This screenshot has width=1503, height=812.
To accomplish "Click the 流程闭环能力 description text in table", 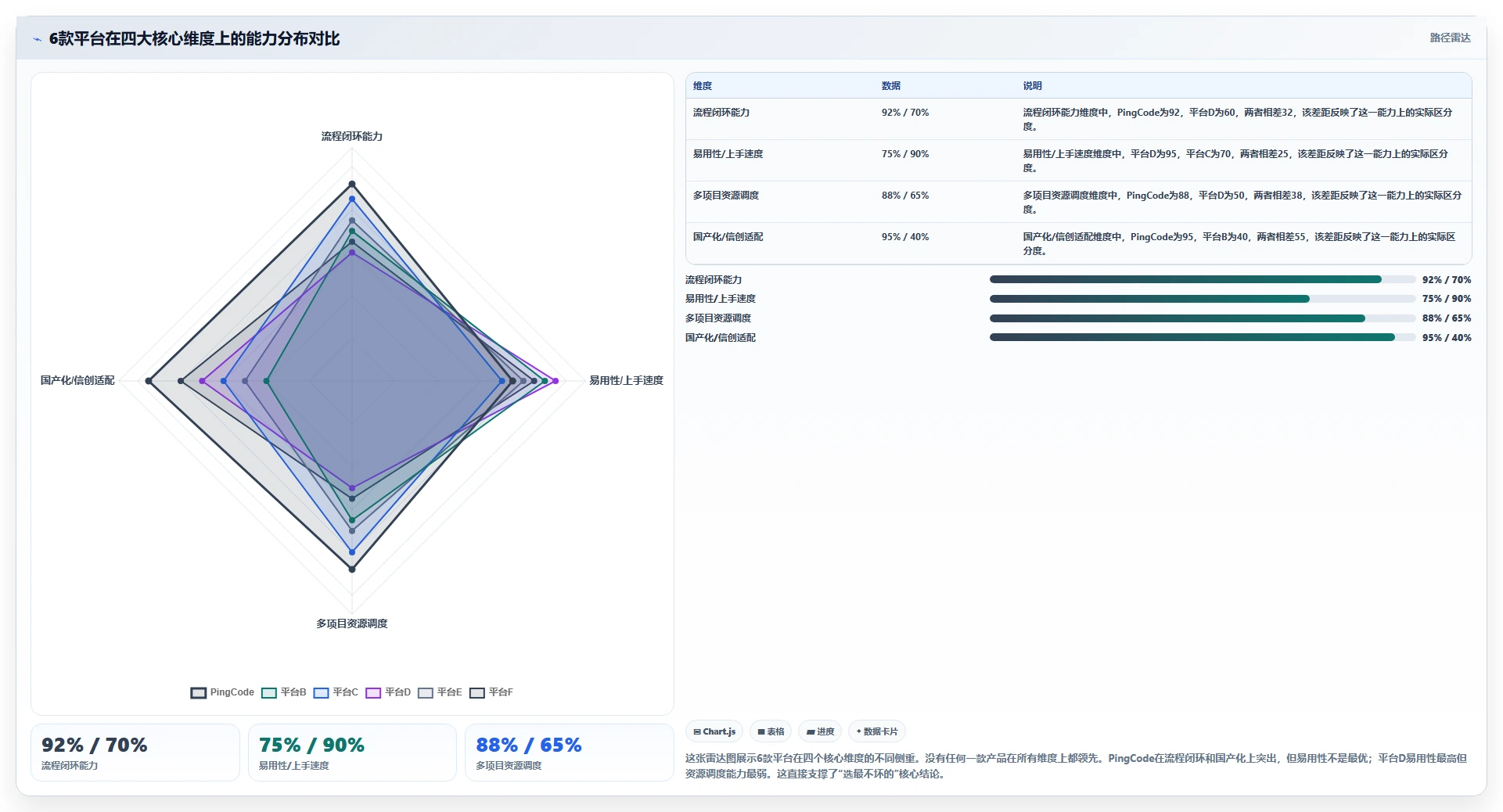I will click(x=1238, y=120).
